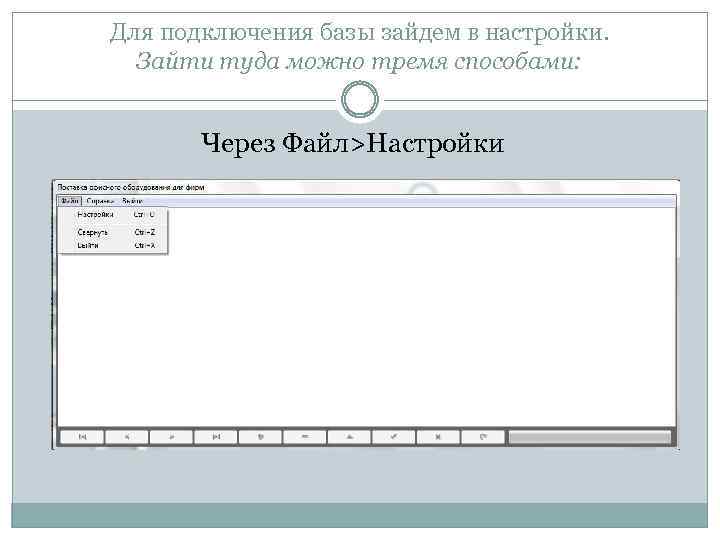
Task: Refresh data using navigator refresh button
Action: 483,437
